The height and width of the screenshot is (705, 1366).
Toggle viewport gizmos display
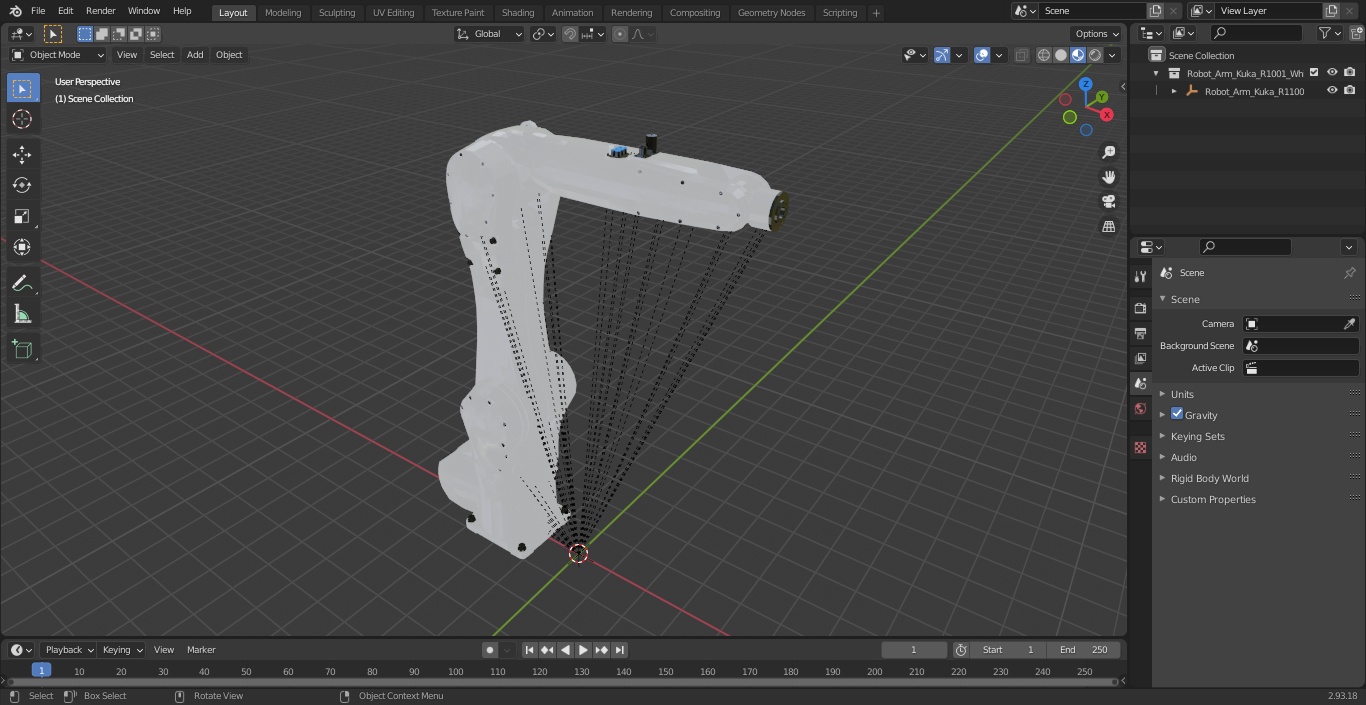point(941,55)
